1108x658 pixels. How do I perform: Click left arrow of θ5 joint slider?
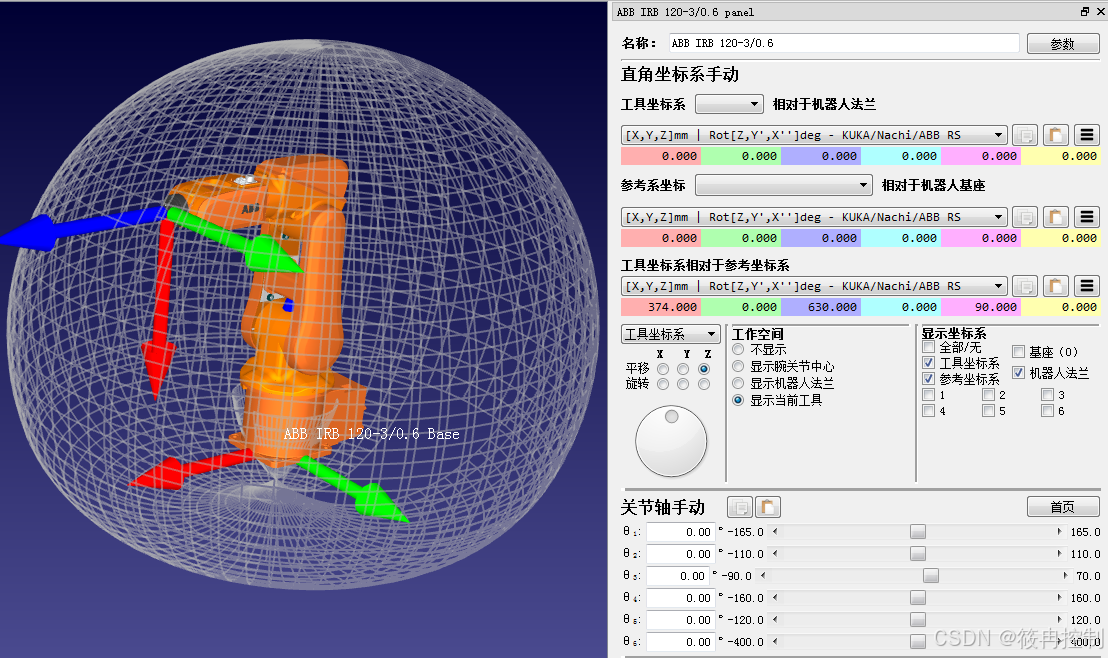click(x=775, y=619)
